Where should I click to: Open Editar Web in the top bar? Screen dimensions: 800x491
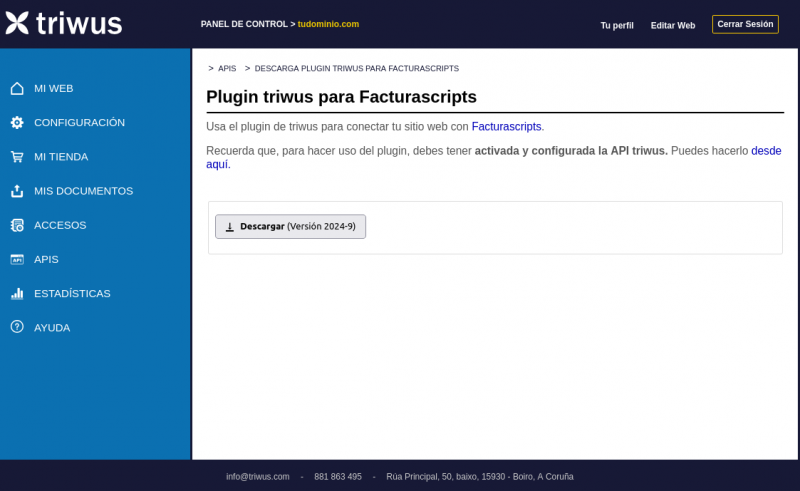(x=672, y=25)
